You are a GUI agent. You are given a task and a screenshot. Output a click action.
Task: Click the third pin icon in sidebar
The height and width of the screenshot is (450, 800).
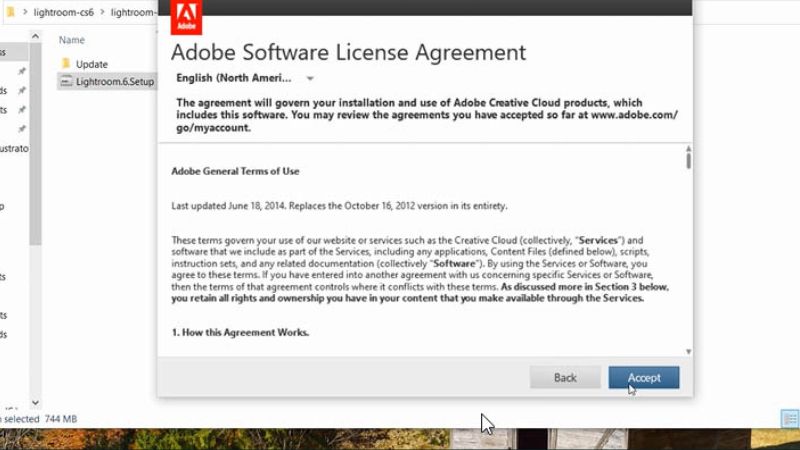[x=22, y=110]
